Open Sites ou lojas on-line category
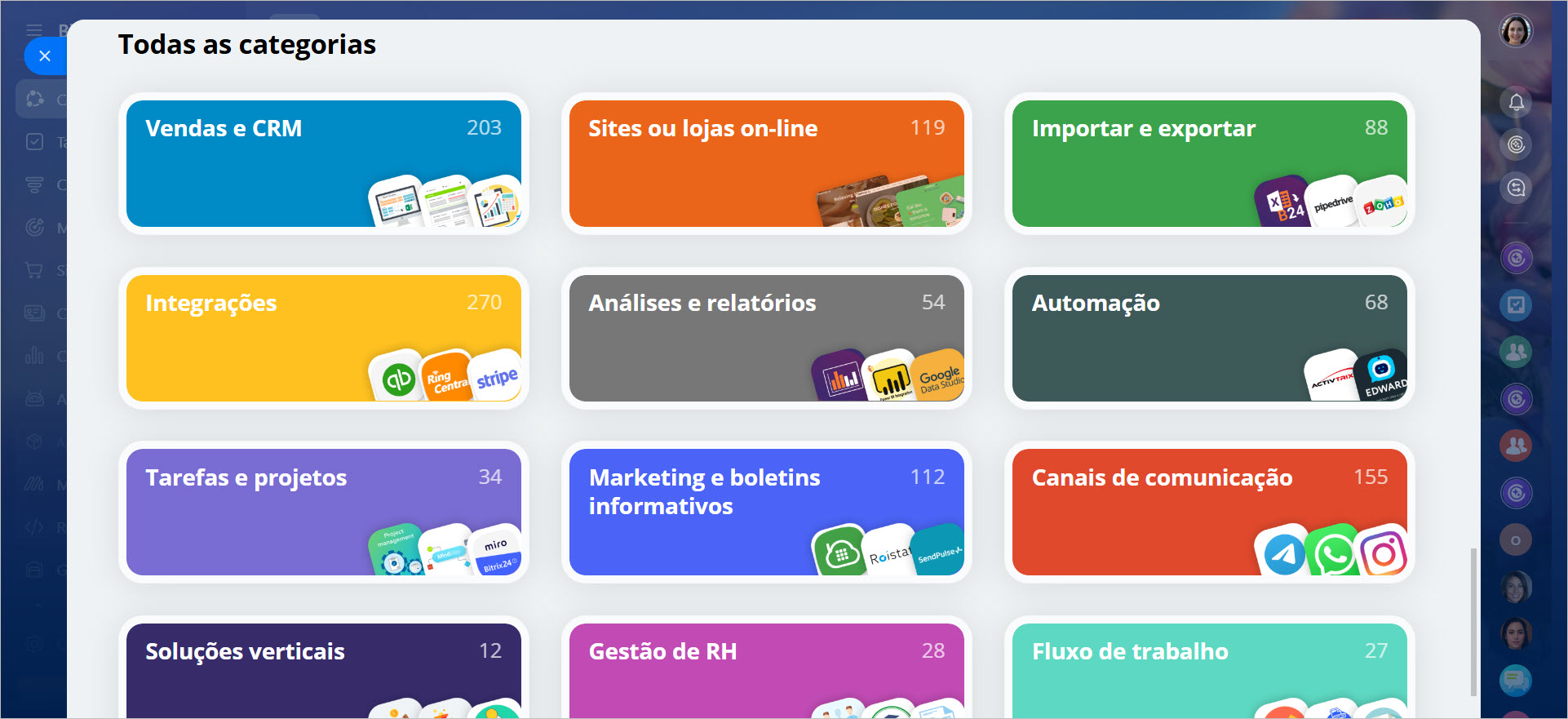 (x=767, y=163)
